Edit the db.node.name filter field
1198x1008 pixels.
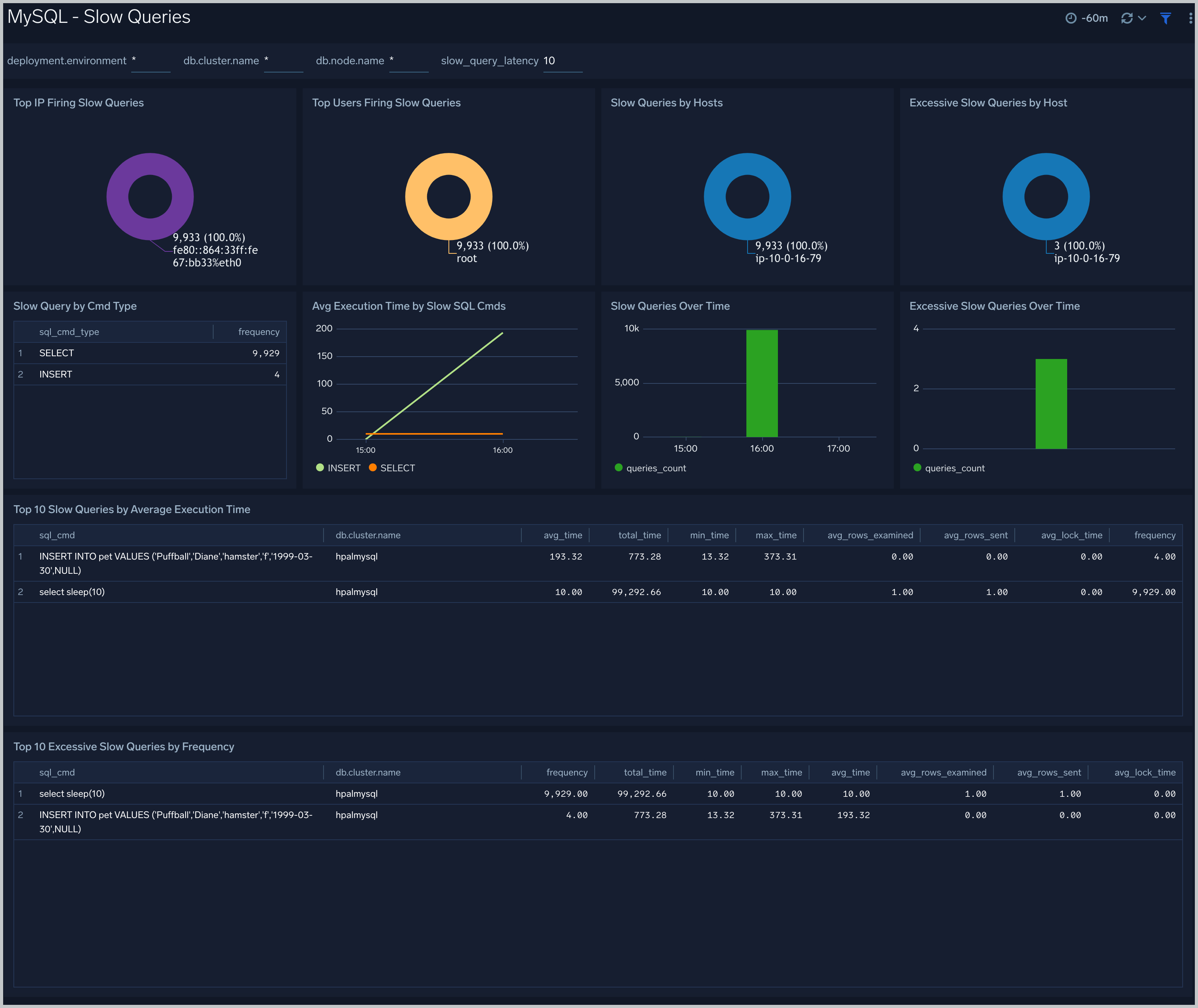point(409,61)
